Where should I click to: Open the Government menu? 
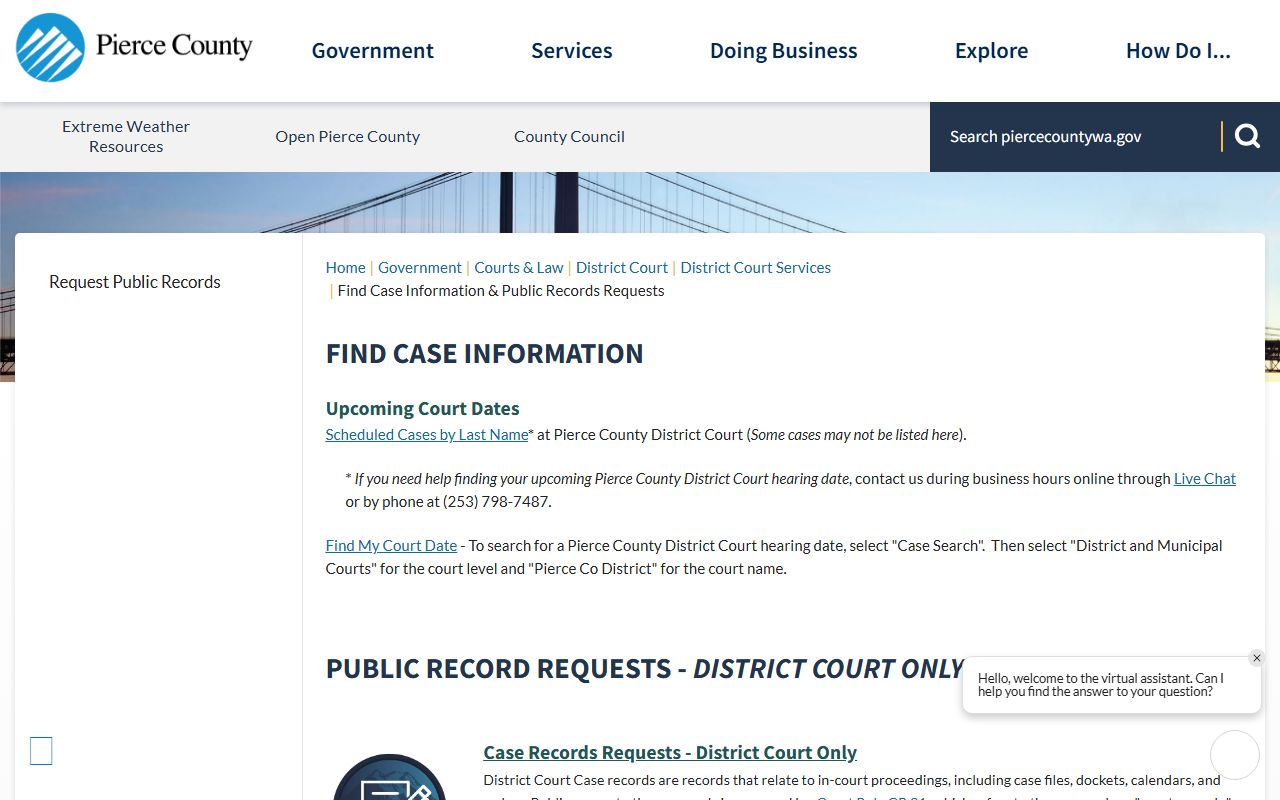(x=372, y=51)
